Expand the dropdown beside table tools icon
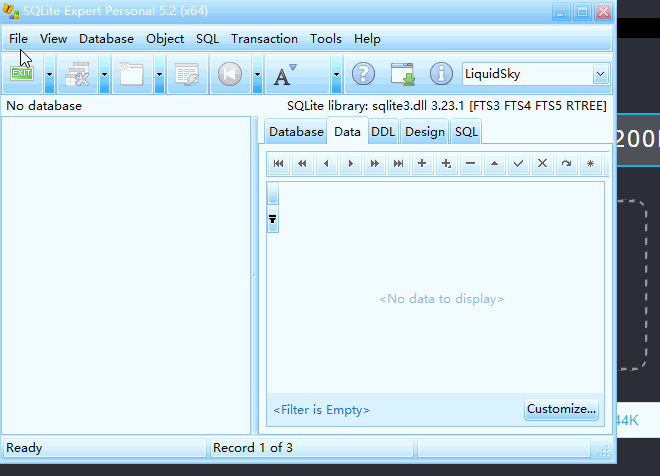This screenshot has height=476, width=660. pos(104,74)
